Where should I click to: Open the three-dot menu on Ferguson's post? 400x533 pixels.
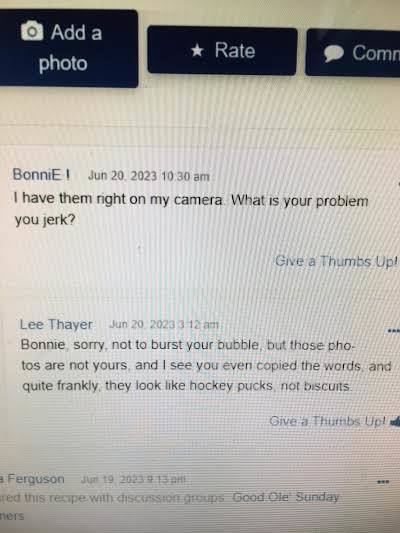tap(383, 482)
